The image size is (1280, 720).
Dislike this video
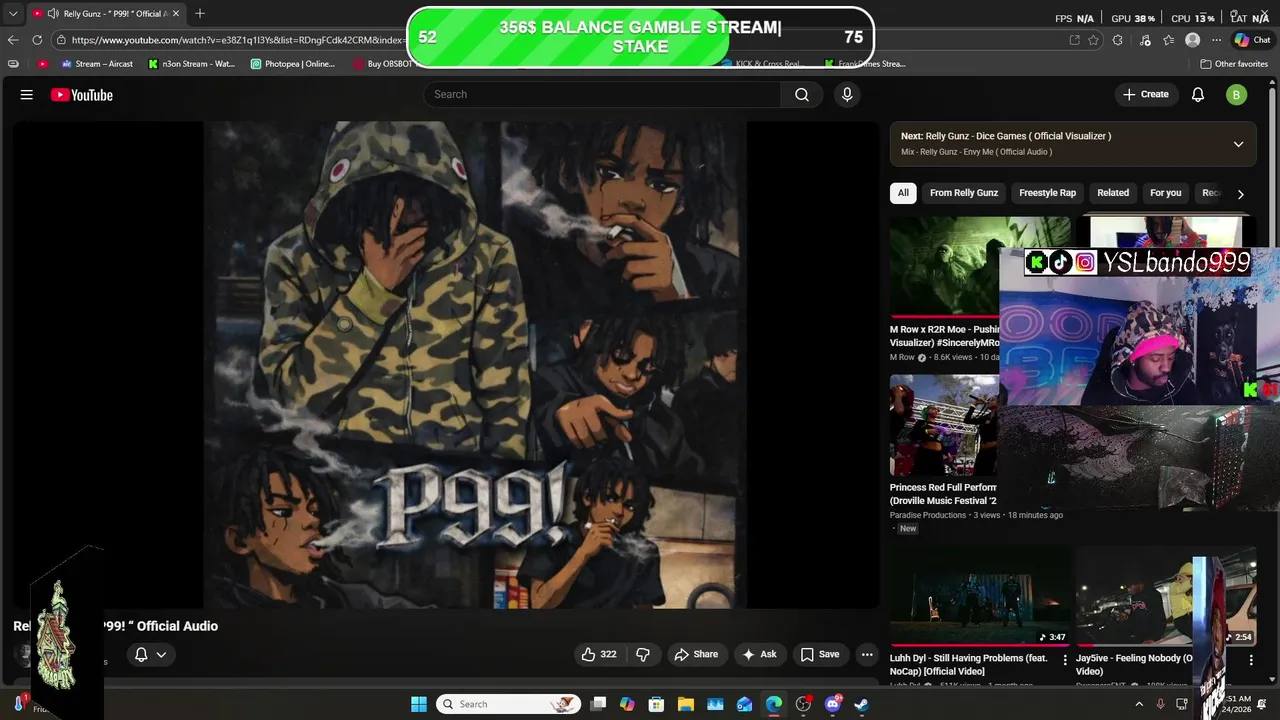point(643,654)
